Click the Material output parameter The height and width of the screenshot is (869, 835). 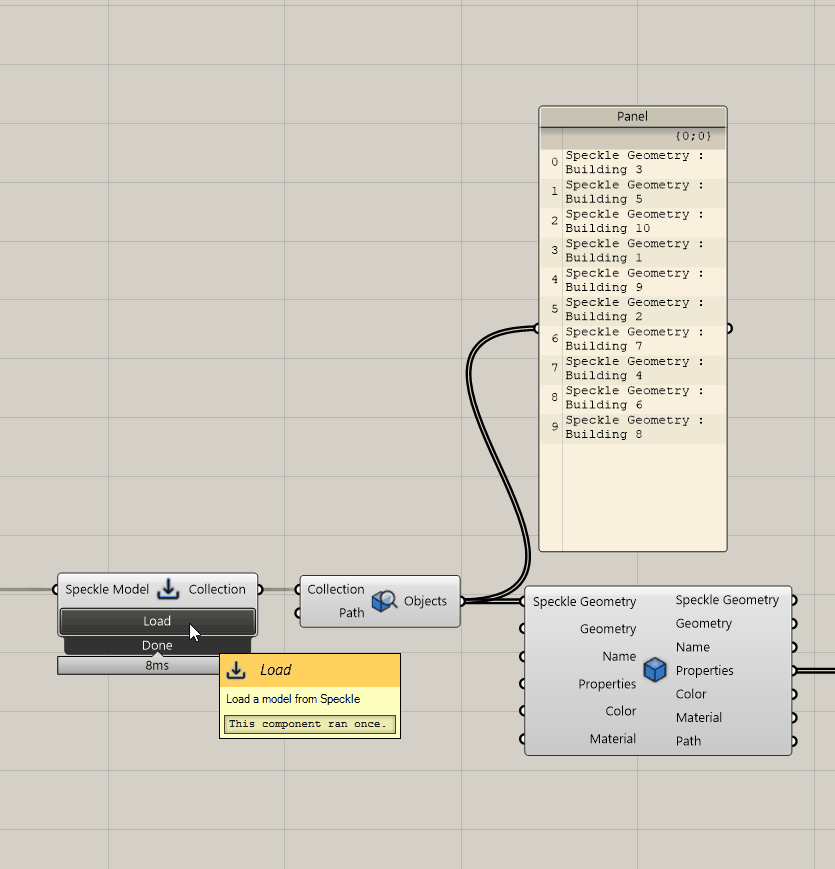pyautogui.click(x=699, y=718)
